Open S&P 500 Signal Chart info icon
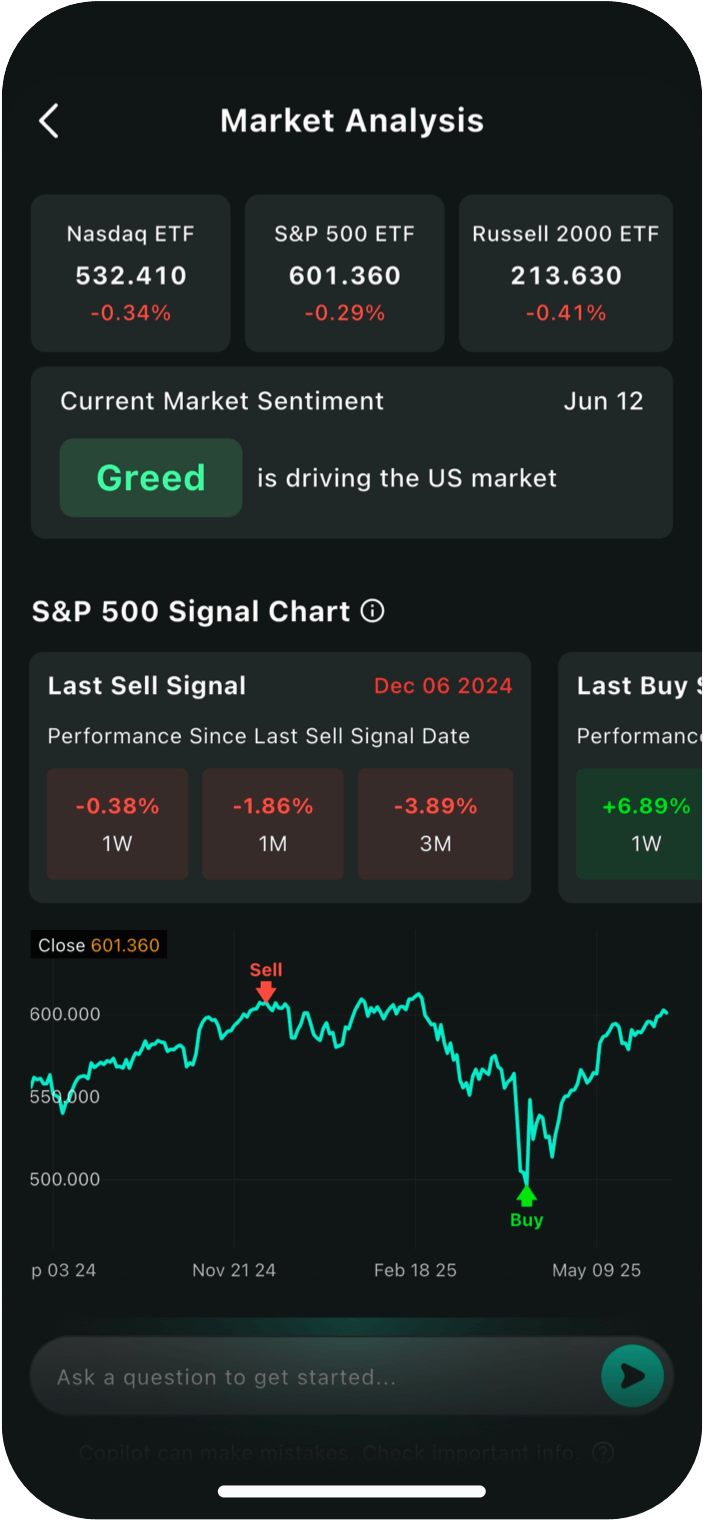Screen dimensions: 704x1520 [x=372, y=611]
